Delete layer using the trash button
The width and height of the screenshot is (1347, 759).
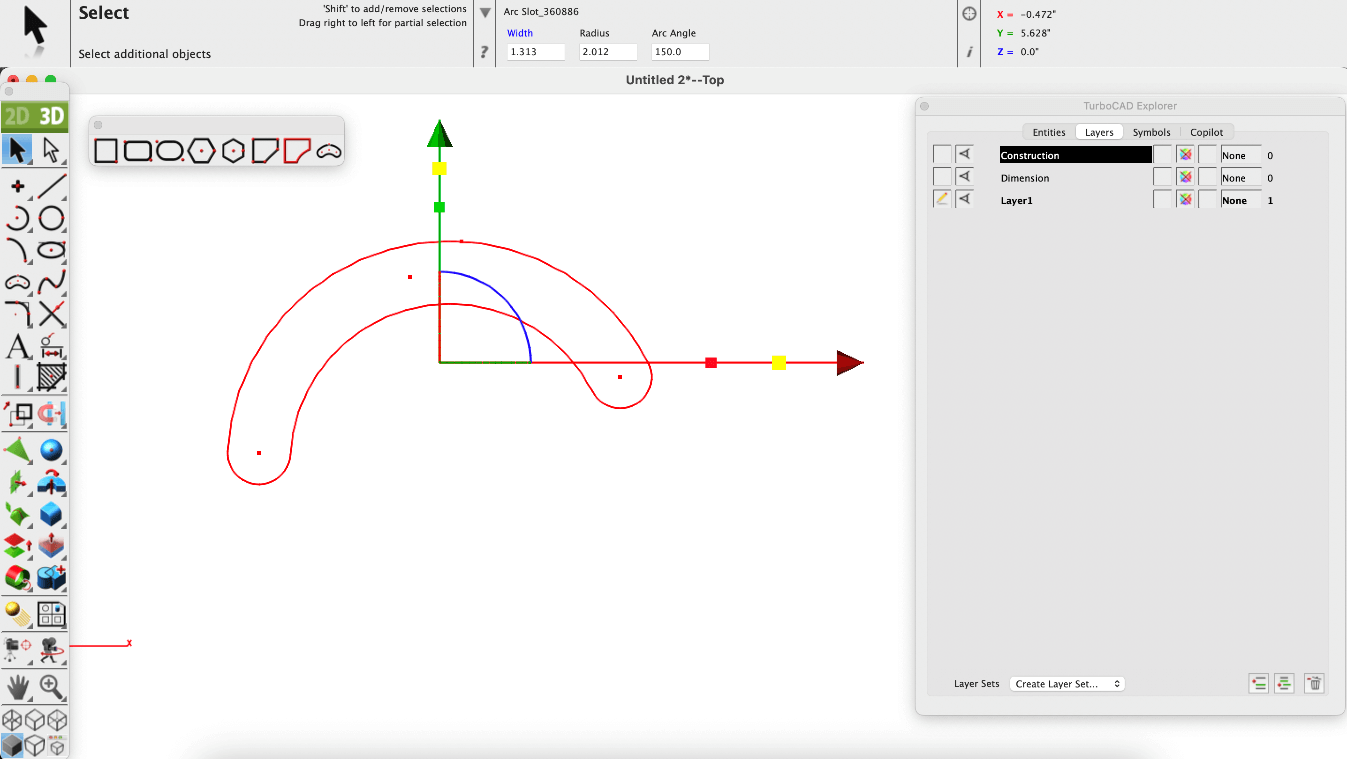[1315, 684]
